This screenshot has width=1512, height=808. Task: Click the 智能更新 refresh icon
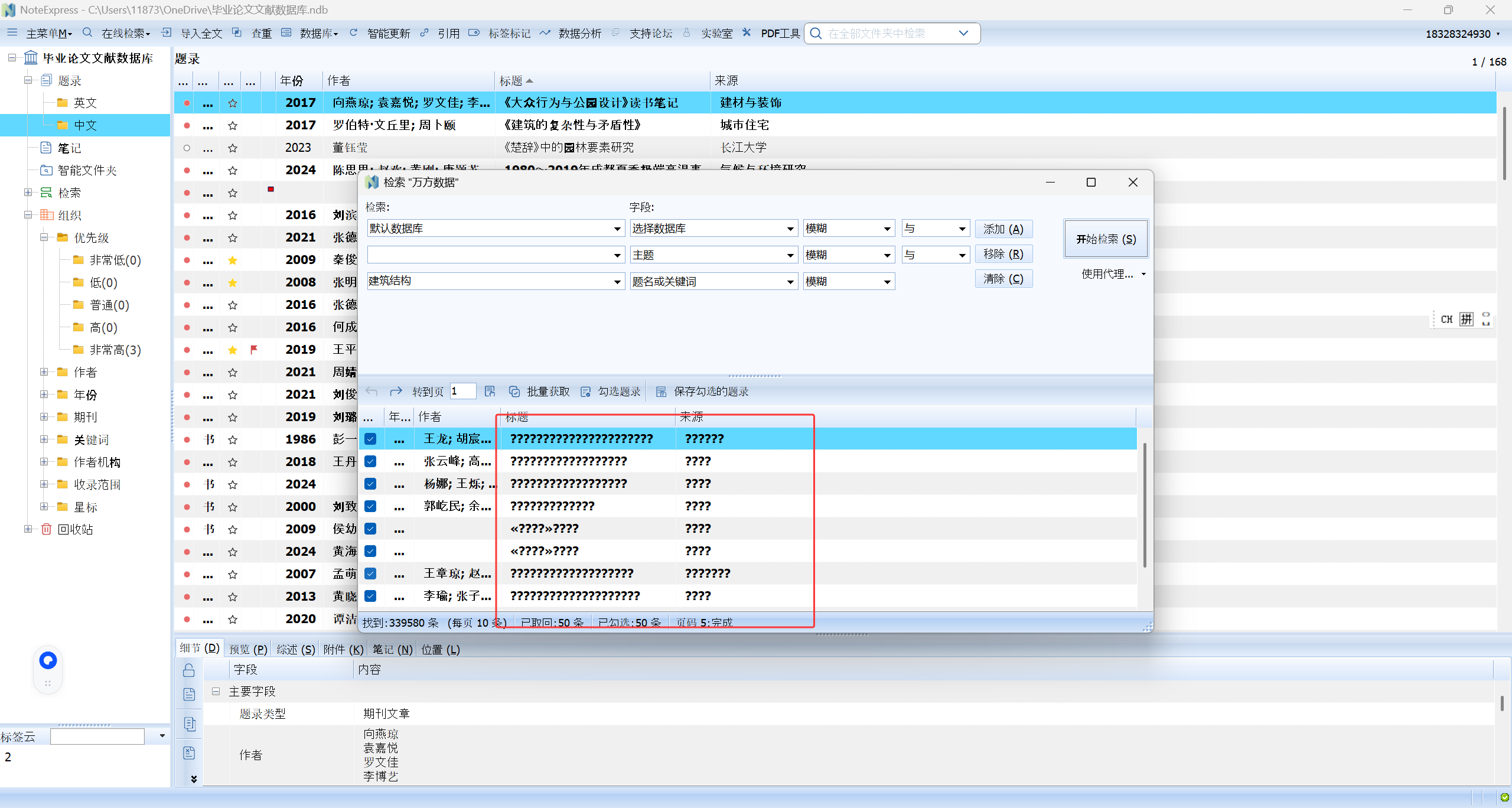pos(353,32)
